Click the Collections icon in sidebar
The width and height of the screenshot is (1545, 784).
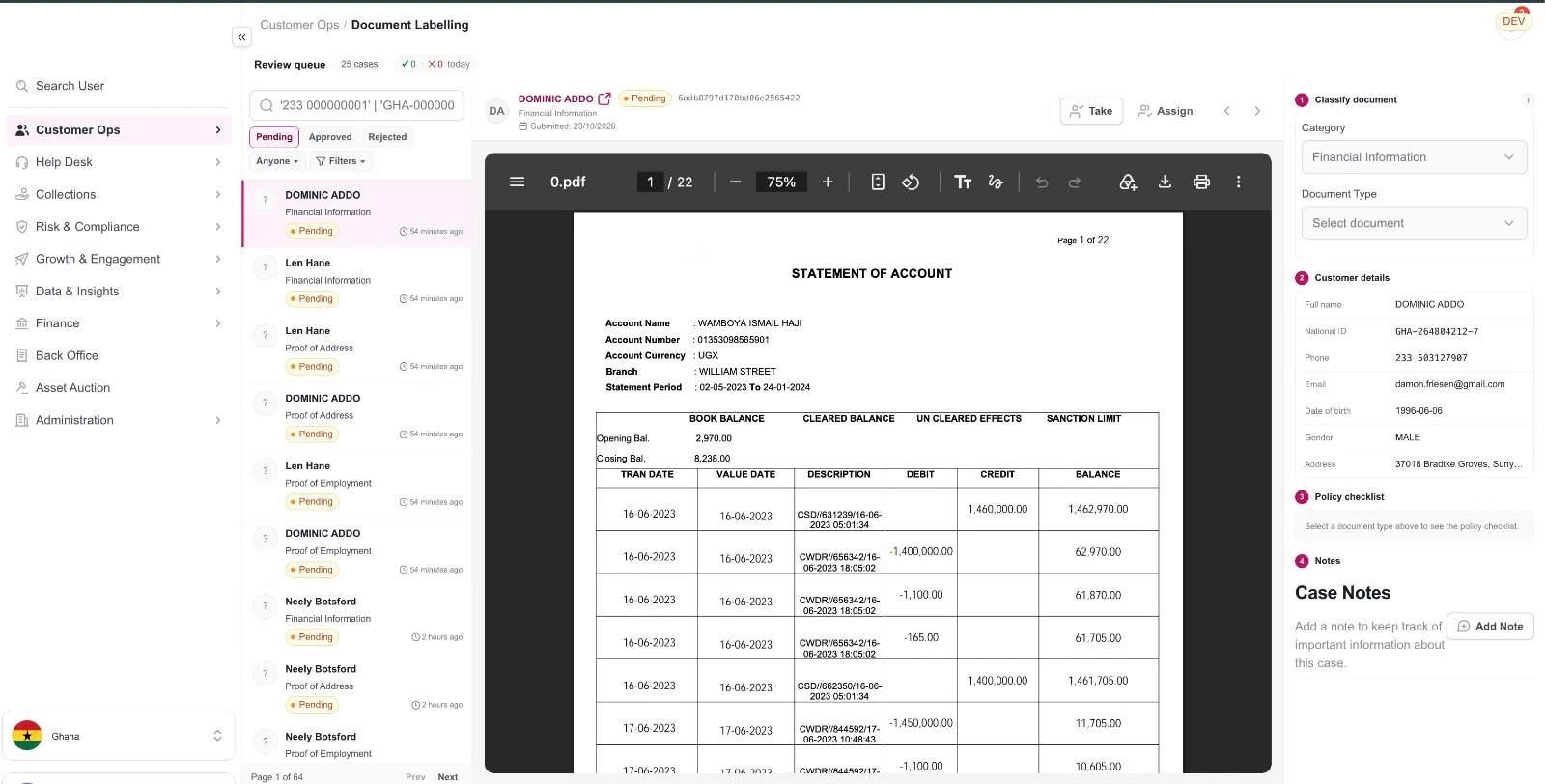(22, 194)
